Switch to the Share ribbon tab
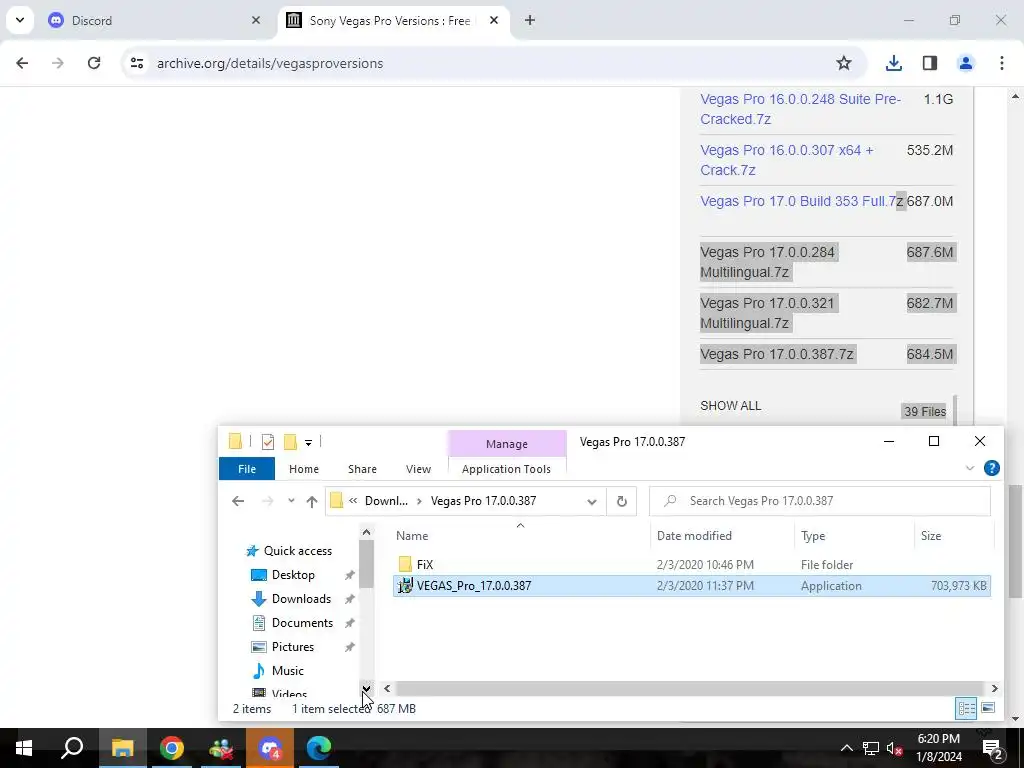This screenshot has width=1024, height=768. pyautogui.click(x=362, y=469)
